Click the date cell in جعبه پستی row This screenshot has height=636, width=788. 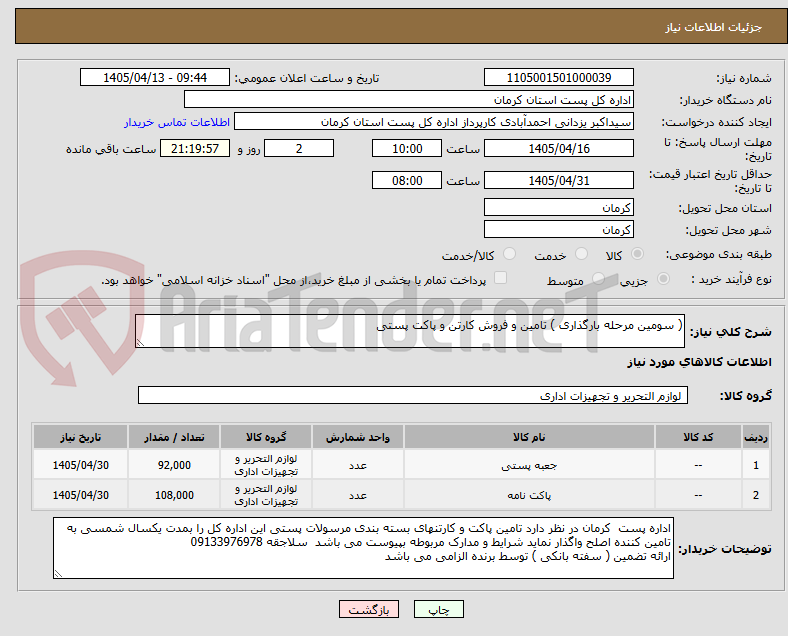tap(80, 465)
